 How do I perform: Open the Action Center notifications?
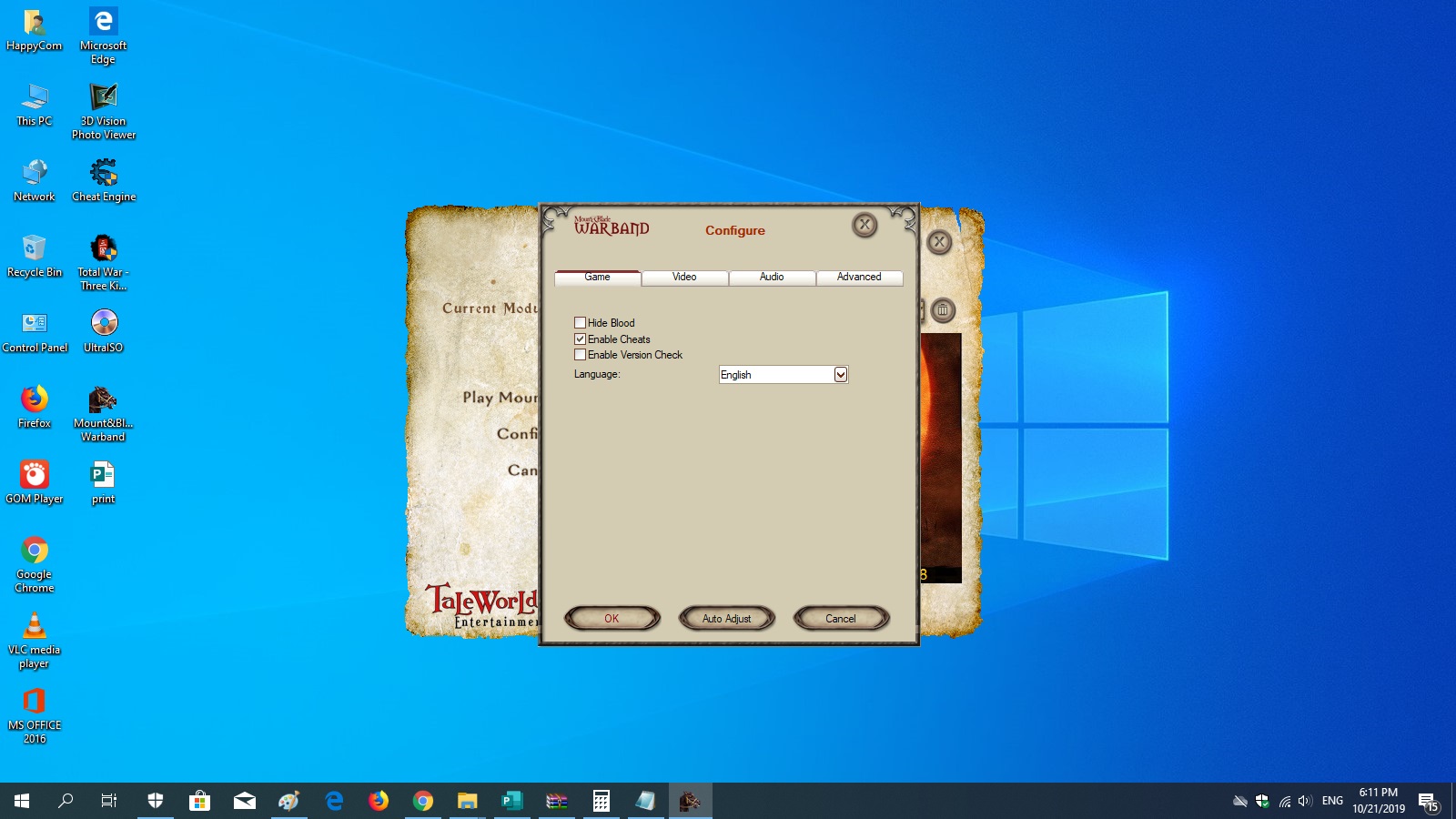coord(1430,802)
